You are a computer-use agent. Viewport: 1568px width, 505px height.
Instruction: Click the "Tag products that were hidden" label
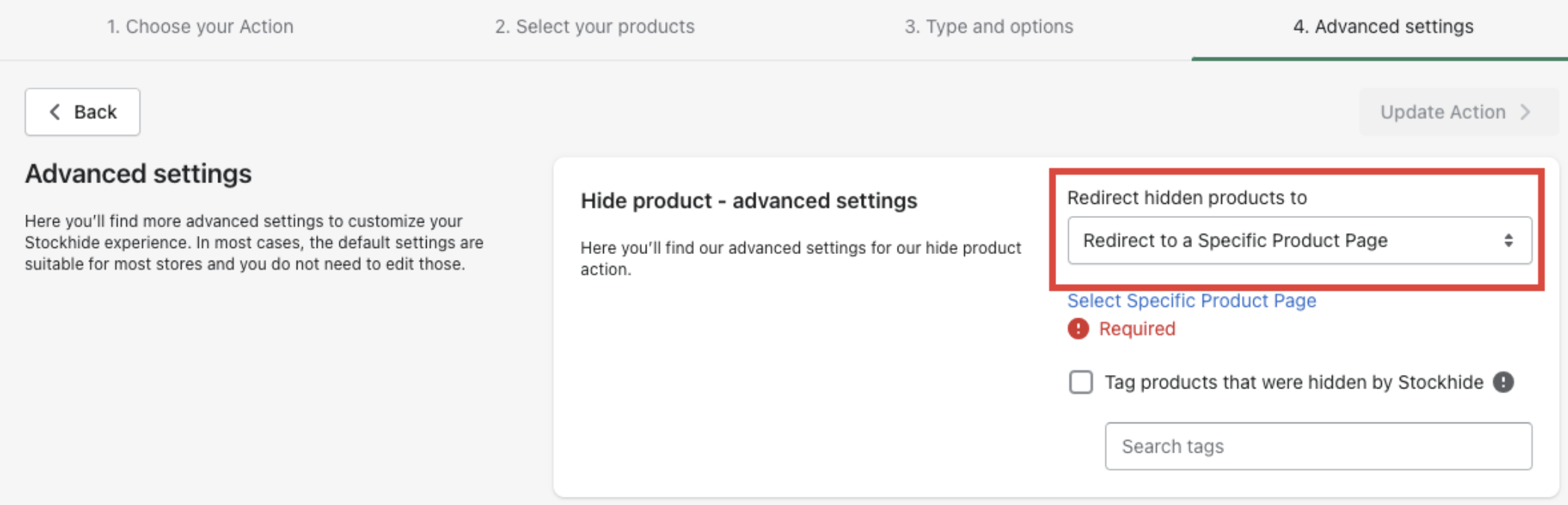pyautogui.click(x=1293, y=382)
